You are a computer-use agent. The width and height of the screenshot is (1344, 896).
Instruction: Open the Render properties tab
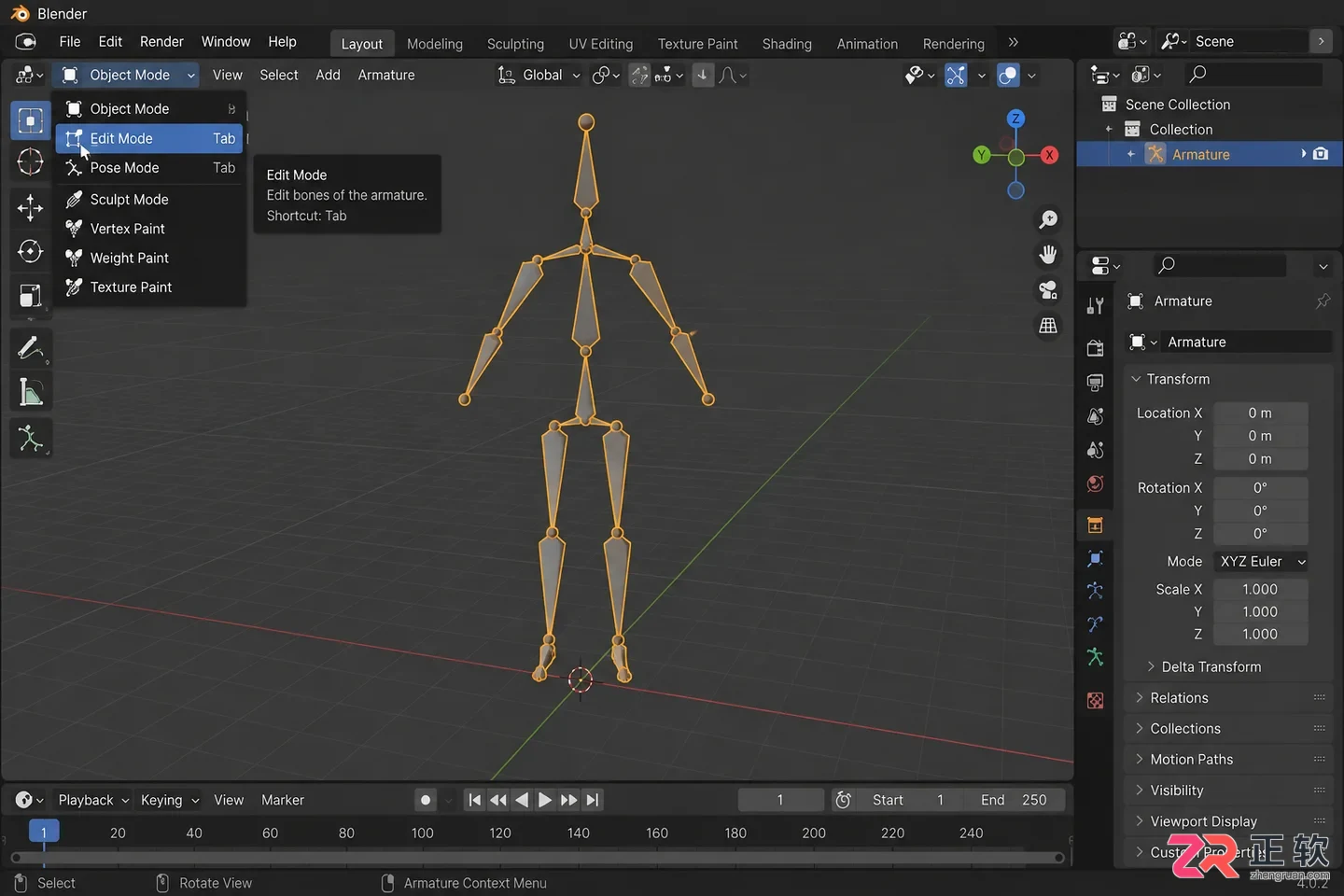pyautogui.click(x=1096, y=348)
